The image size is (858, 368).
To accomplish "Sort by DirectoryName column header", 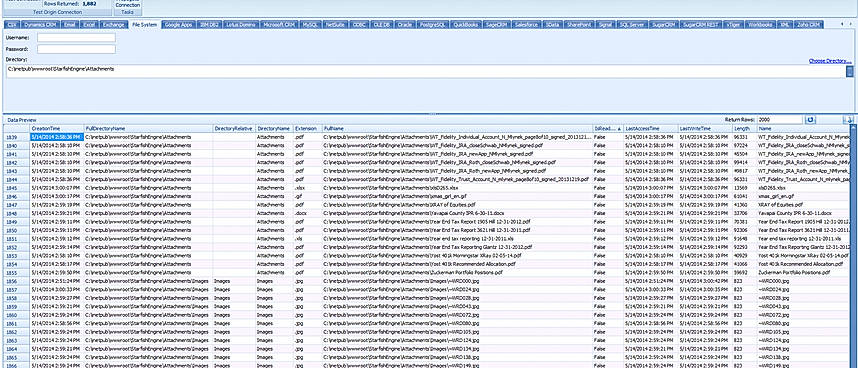I will tap(274, 128).
